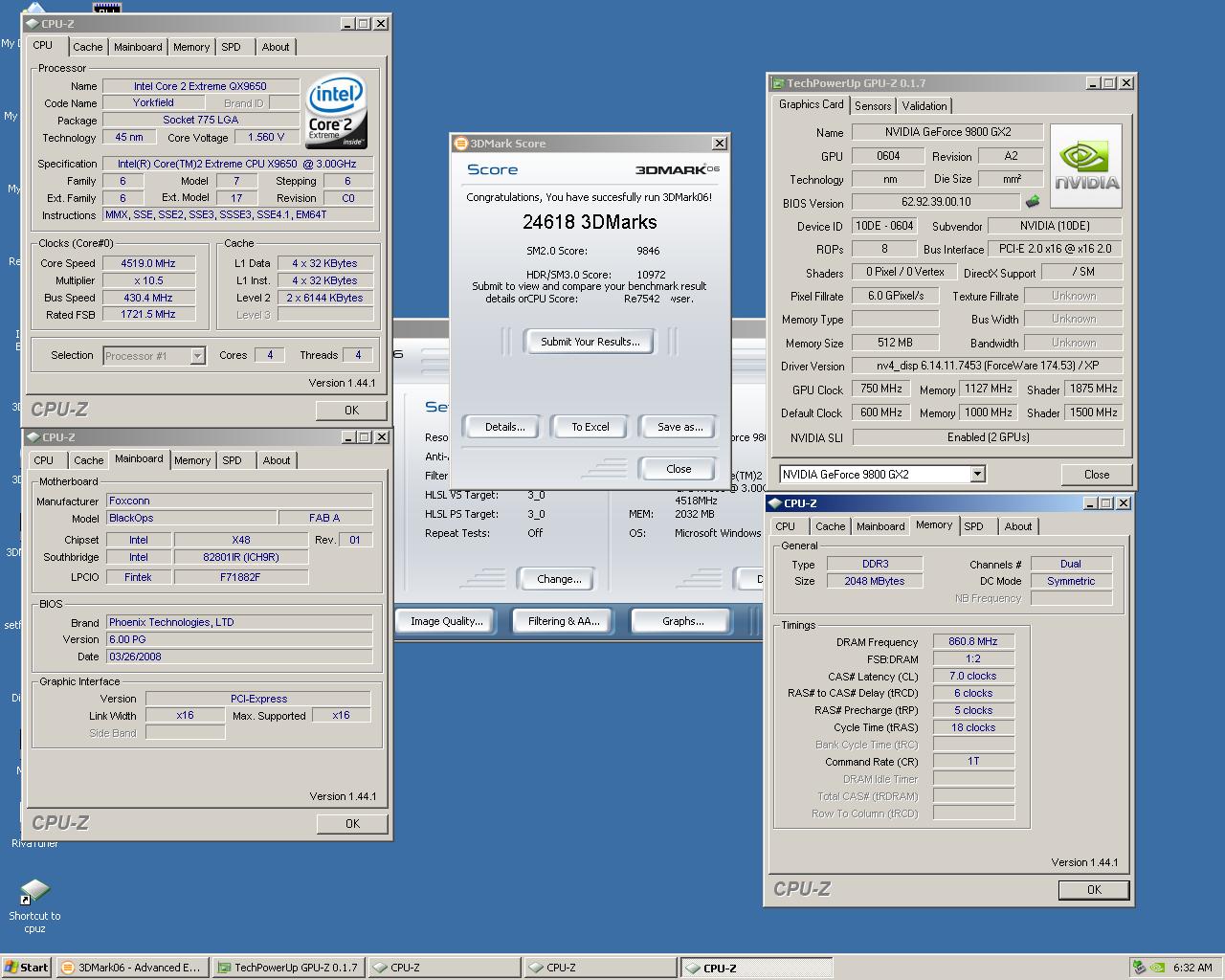Click the 3DMark Score dialog title bar icon
This screenshot has width=1225, height=980.
[460, 144]
